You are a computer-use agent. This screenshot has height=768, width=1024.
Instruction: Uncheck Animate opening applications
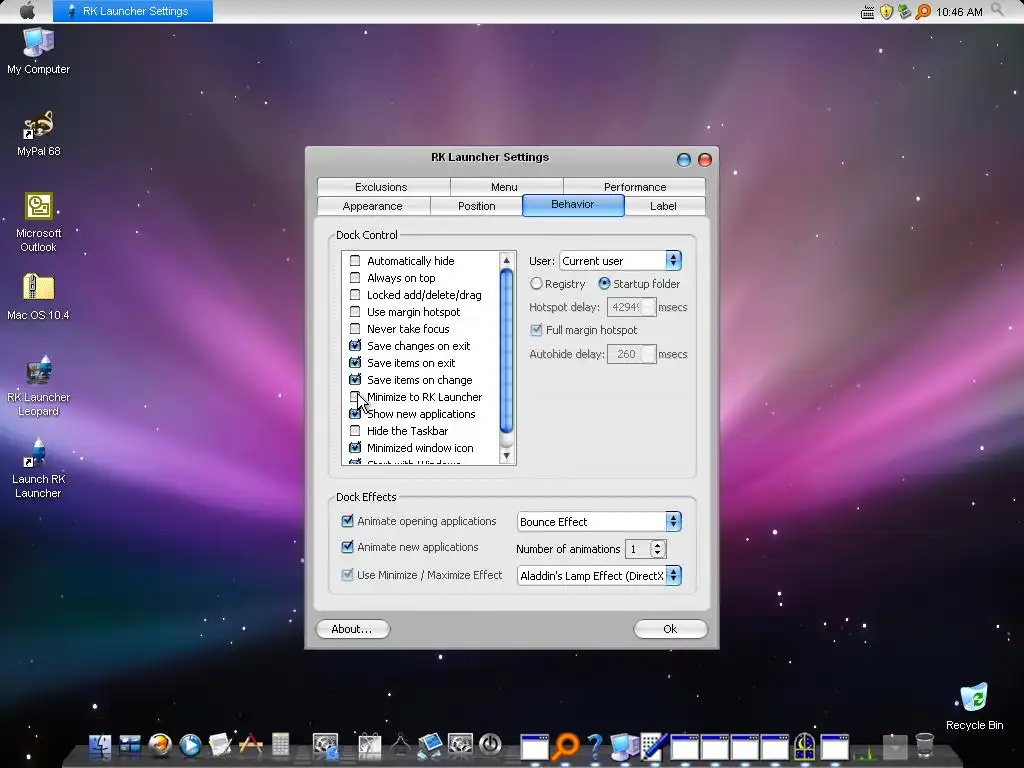pyautogui.click(x=347, y=520)
